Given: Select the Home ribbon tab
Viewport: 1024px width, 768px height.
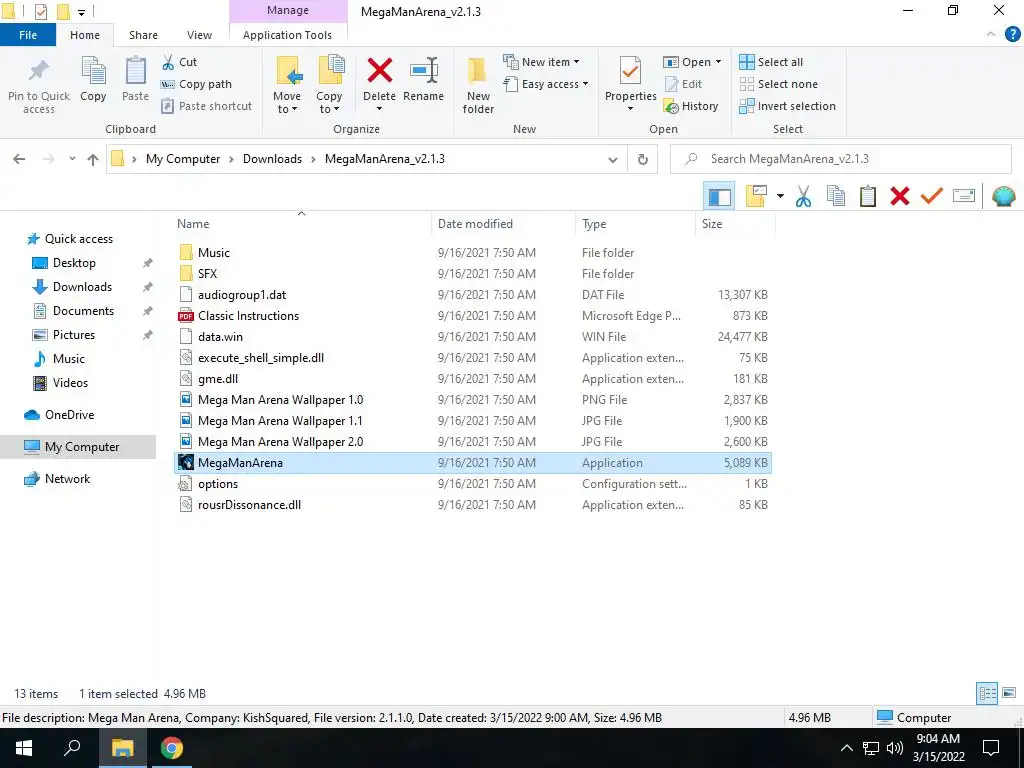Looking at the screenshot, I should [85, 35].
